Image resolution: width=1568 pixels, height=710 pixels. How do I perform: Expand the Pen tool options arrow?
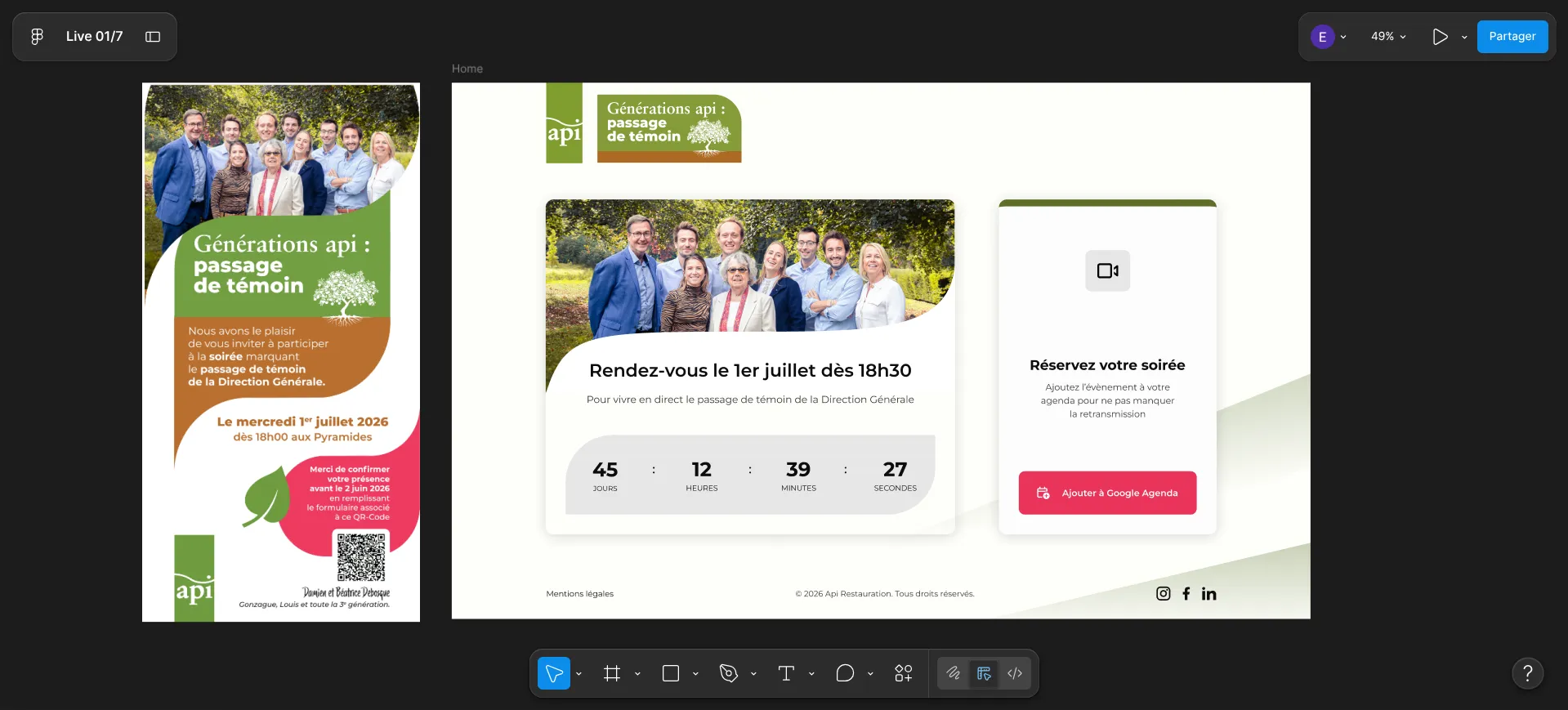coord(753,674)
